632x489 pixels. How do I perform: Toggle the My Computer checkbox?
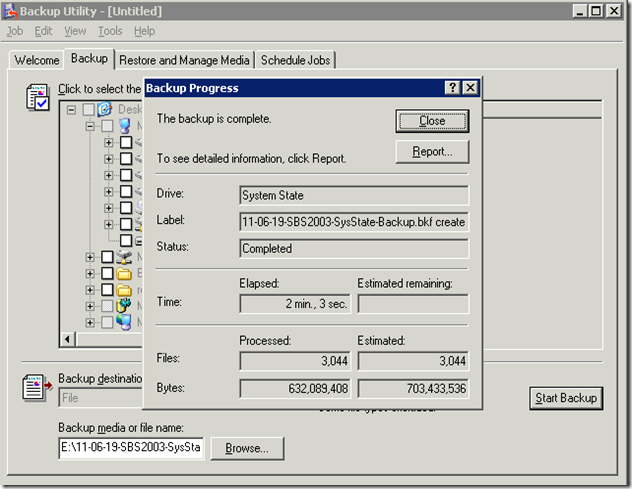(107, 126)
